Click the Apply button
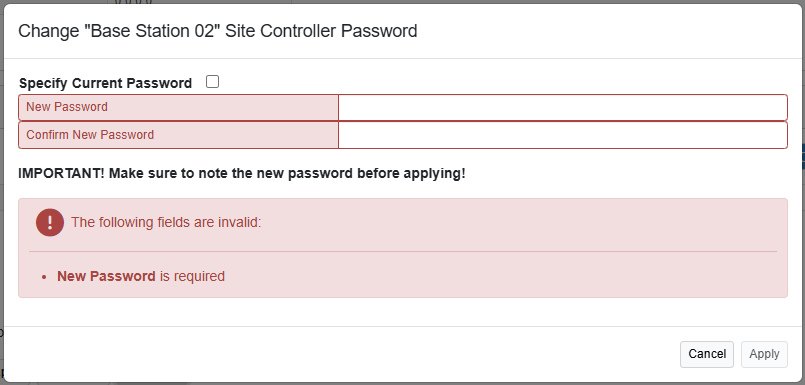The image size is (805, 385). [x=764, y=354]
